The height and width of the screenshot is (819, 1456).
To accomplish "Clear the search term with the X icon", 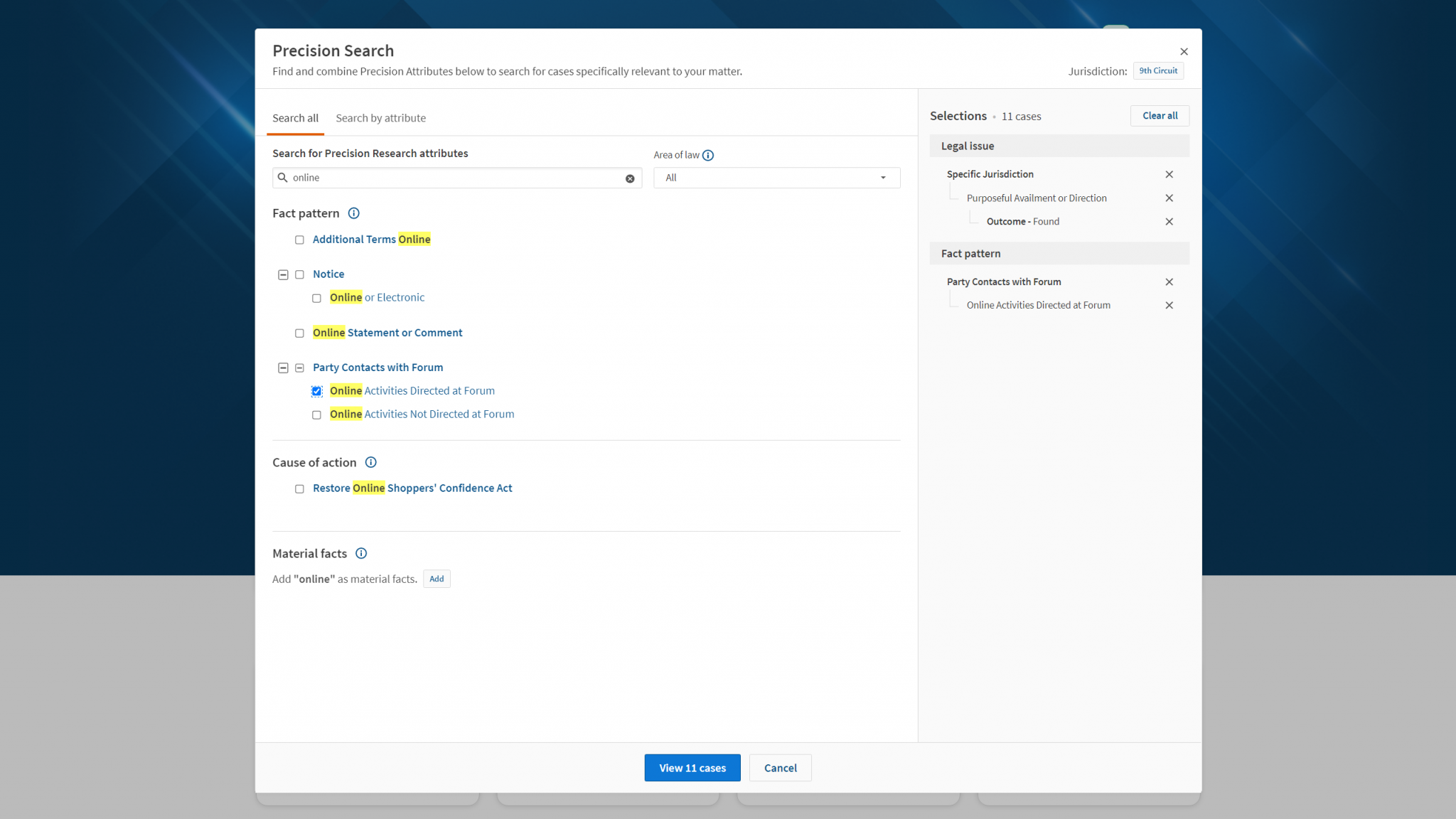I will (x=628, y=178).
